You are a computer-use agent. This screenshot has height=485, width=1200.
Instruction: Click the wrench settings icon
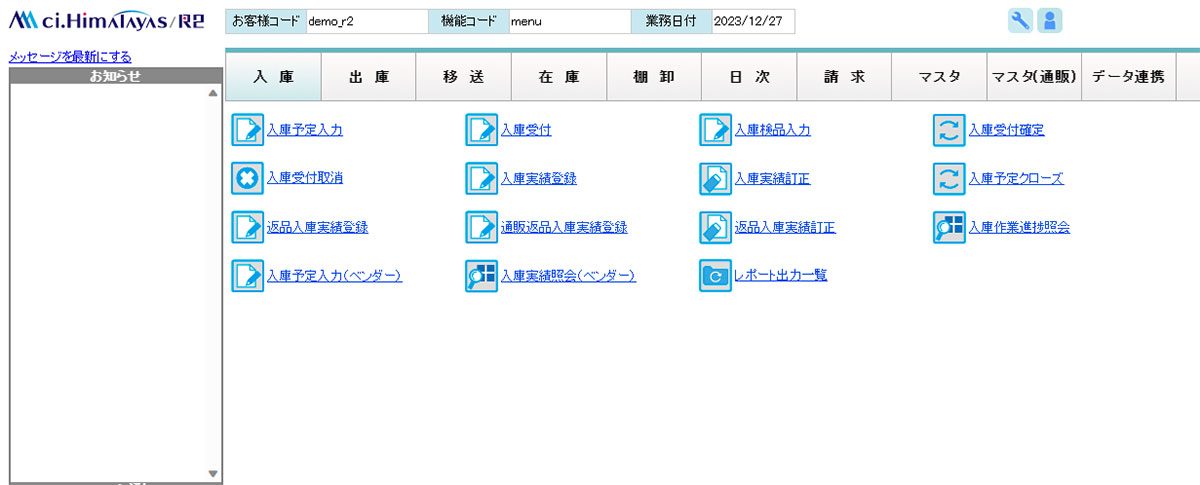[x=1020, y=21]
